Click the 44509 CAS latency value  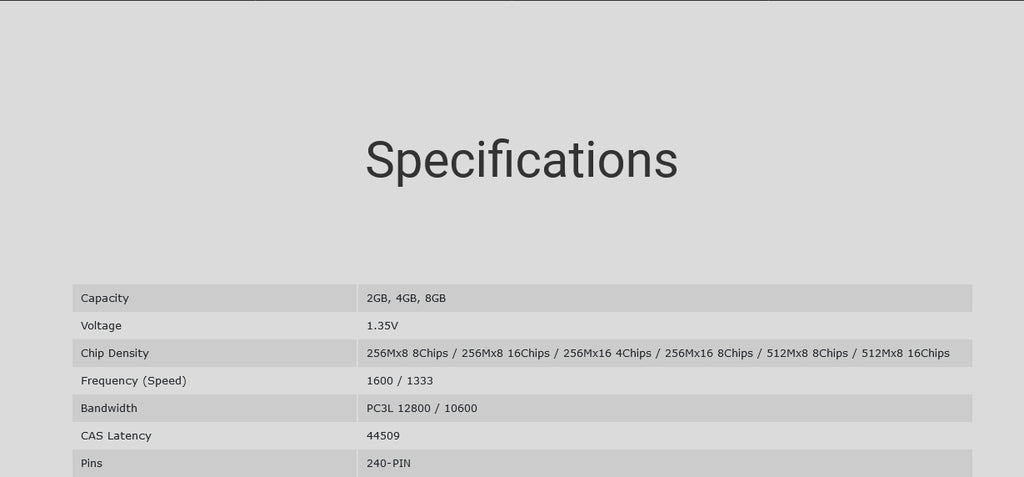[383, 436]
